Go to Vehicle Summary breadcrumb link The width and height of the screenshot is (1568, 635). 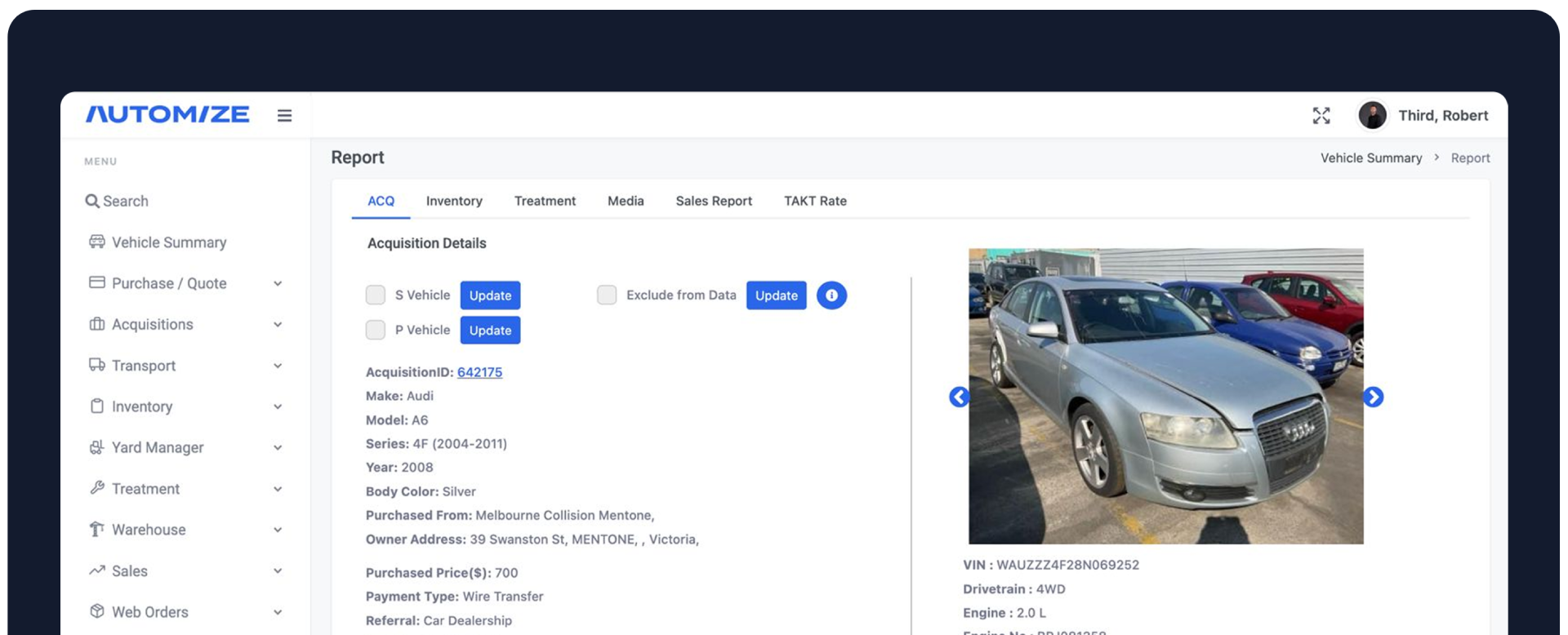point(1371,158)
